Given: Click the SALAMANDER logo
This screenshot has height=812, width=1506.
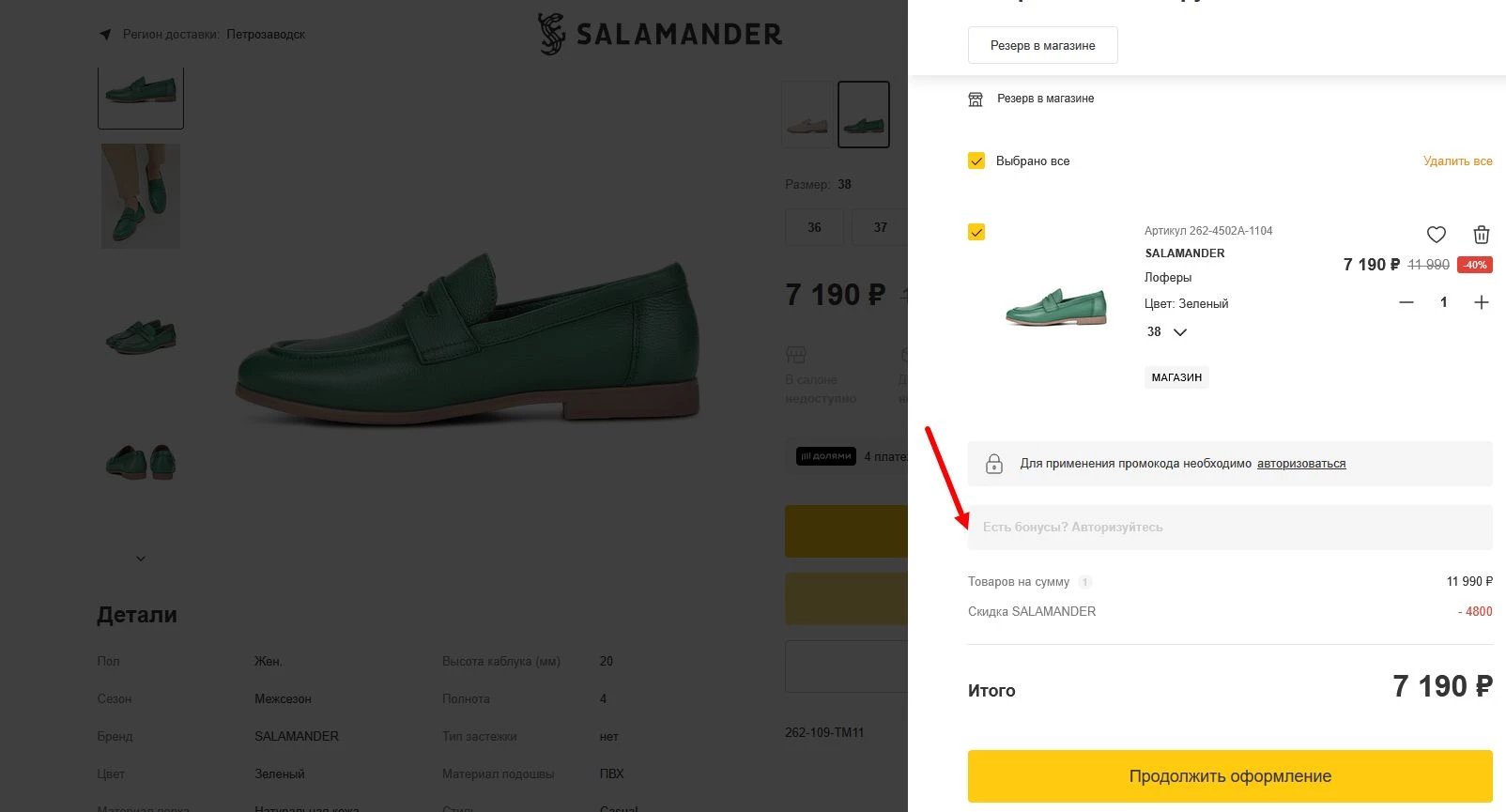Looking at the screenshot, I should pyautogui.click(x=660, y=34).
